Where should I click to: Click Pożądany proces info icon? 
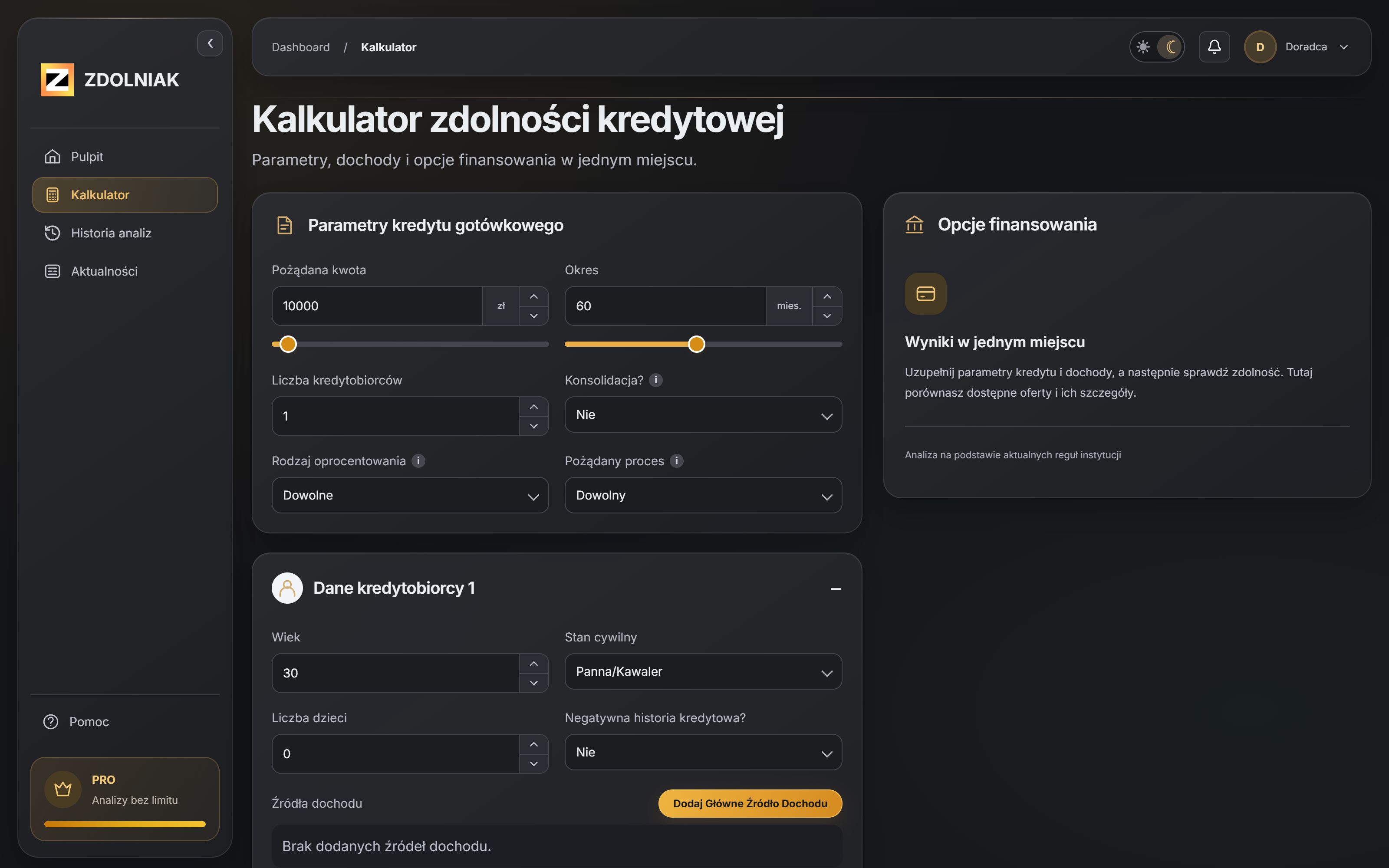677,460
